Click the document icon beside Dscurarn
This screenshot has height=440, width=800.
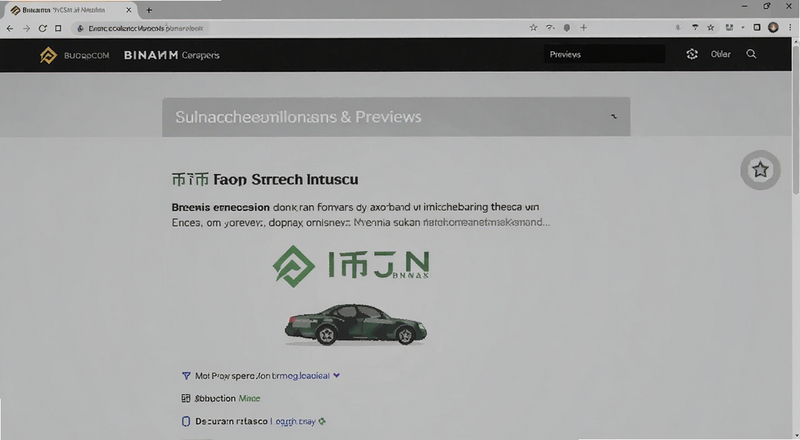pos(186,421)
